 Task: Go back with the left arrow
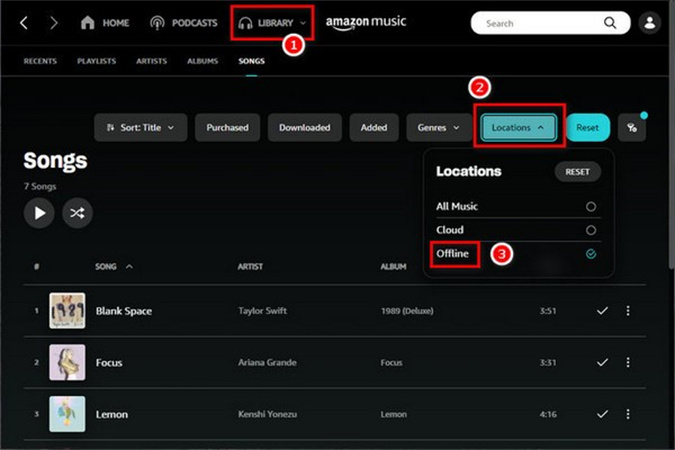click(24, 23)
